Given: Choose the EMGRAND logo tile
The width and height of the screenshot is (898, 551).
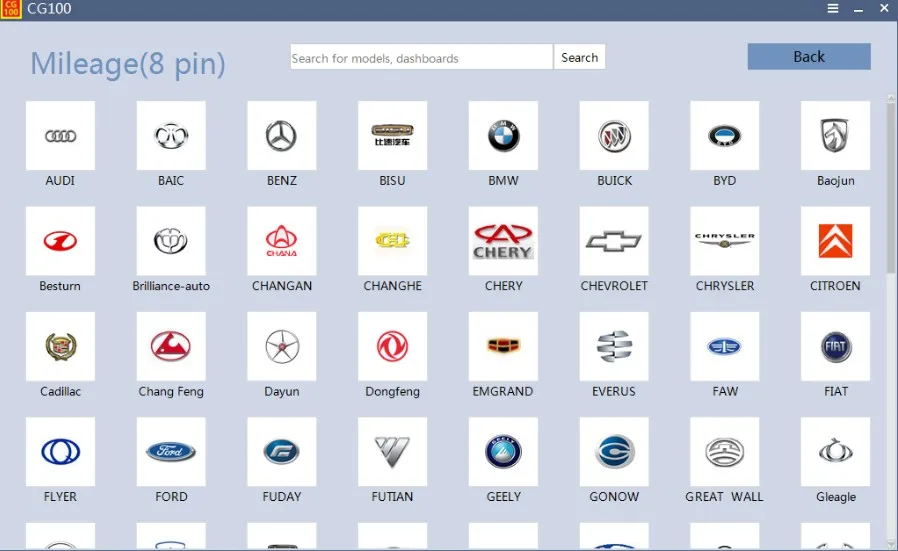Looking at the screenshot, I should tap(503, 346).
